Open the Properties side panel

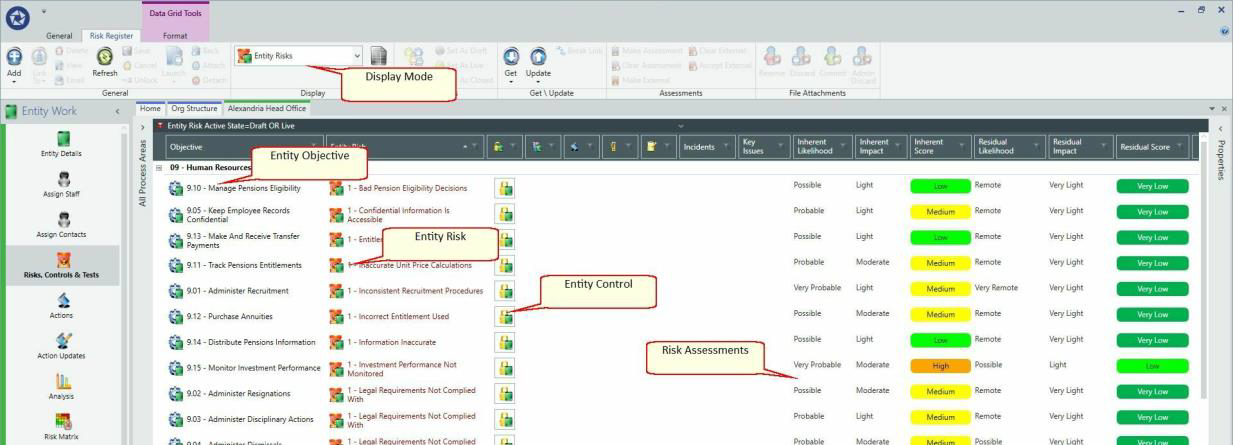[1222, 162]
